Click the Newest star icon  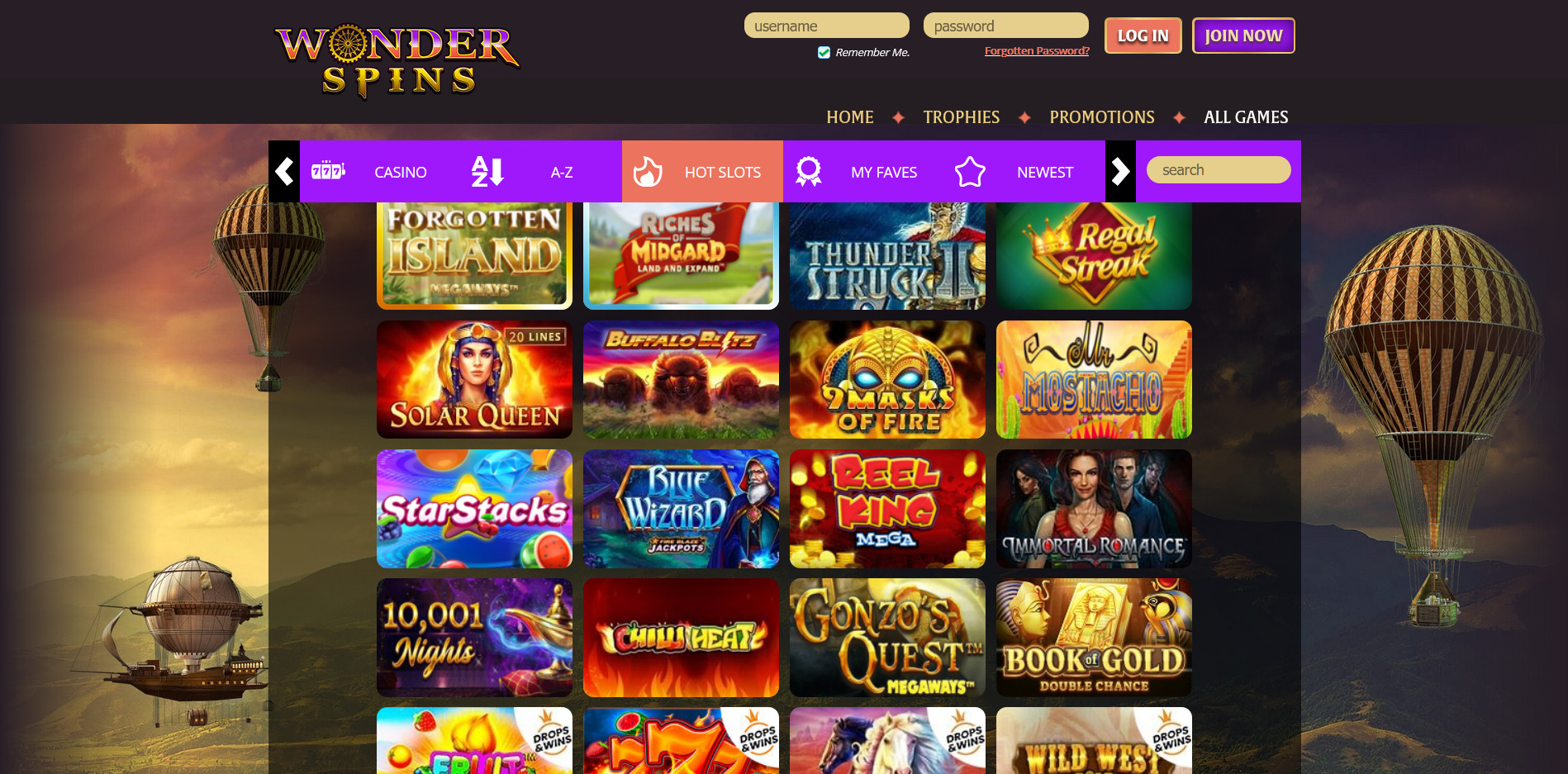[970, 172]
